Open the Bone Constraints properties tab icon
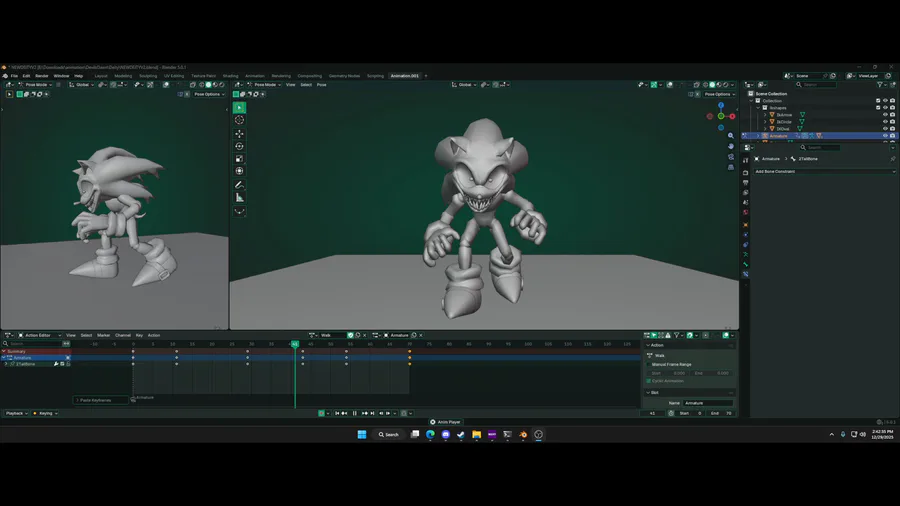The width and height of the screenshot is (900, 506). click(746, 274)
